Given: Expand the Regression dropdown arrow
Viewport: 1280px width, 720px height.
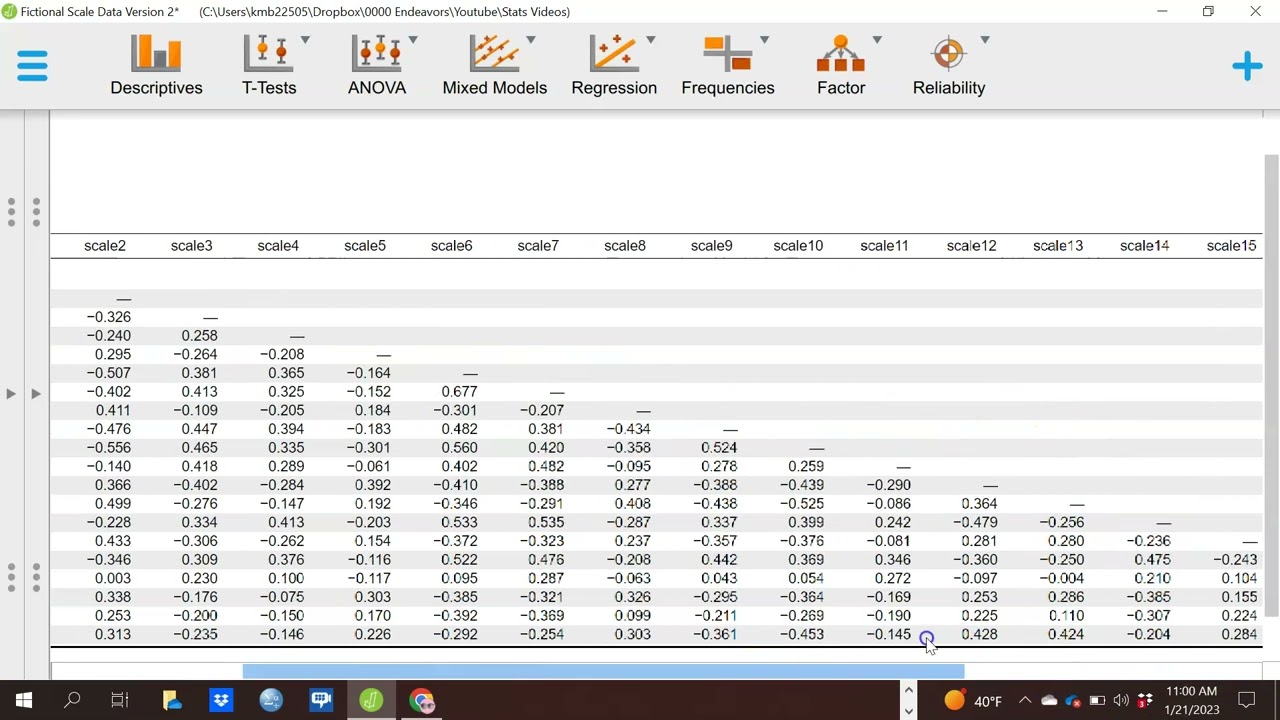Looking at the screenshot, I should pyautogui.click(x=651, y=40).
